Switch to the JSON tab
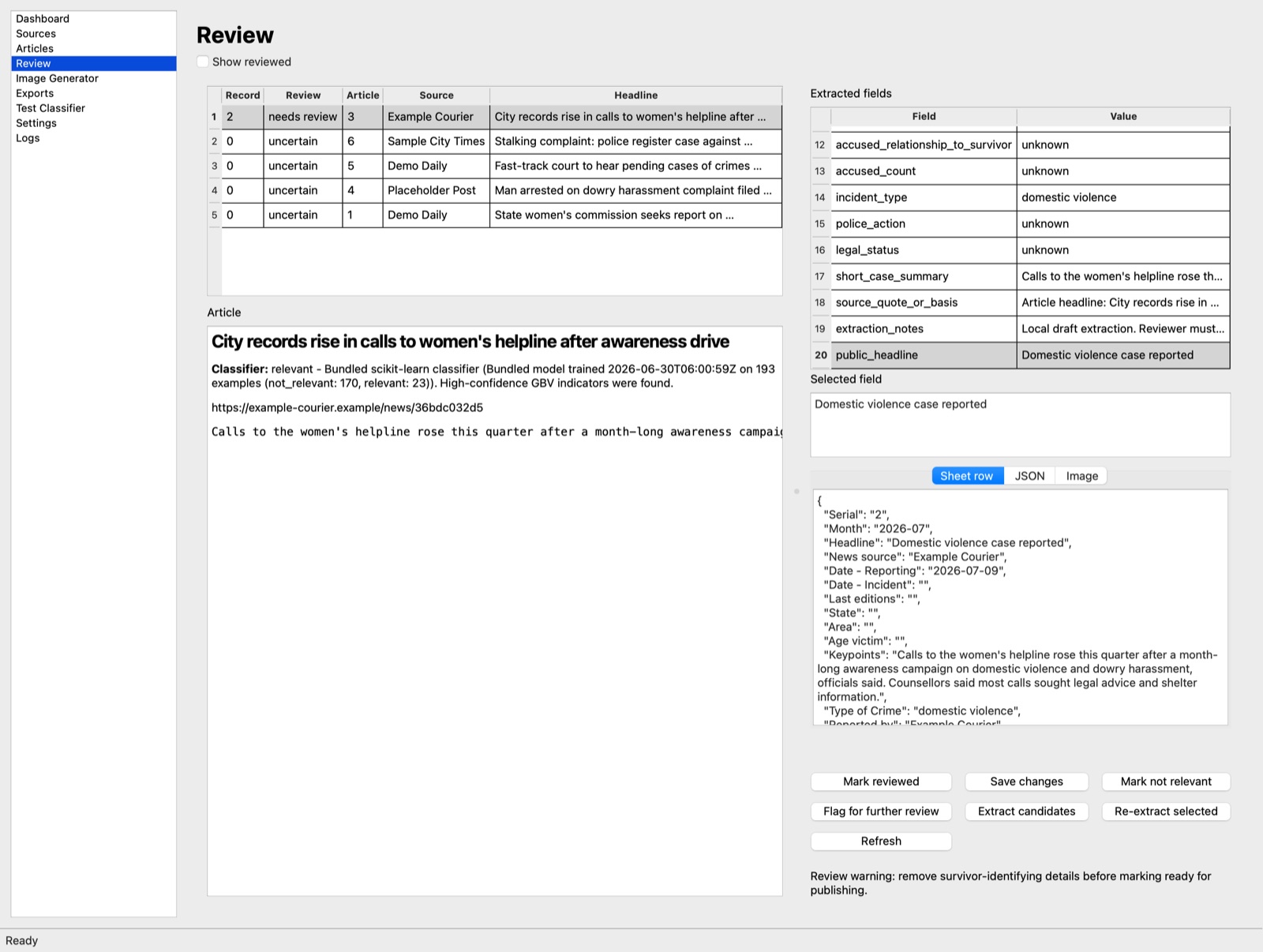 click(1029, 476)
